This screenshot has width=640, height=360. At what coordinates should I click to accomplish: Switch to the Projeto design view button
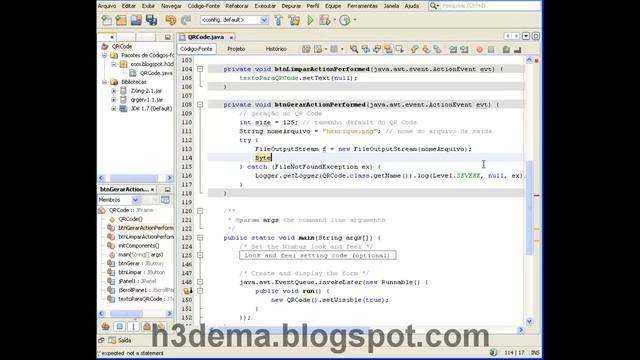pos(236,49)
